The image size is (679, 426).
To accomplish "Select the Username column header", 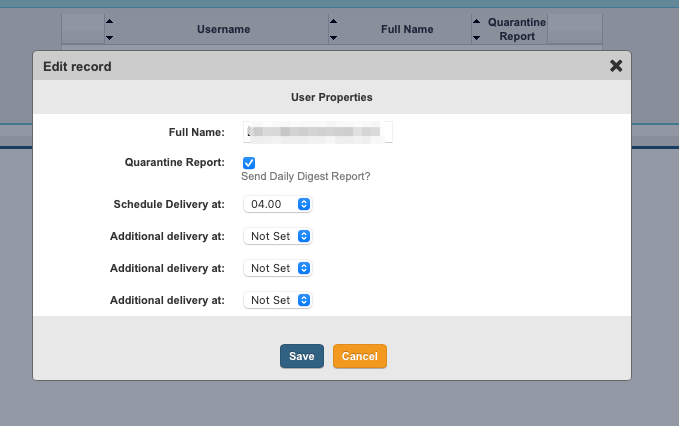I will point(223,30).
